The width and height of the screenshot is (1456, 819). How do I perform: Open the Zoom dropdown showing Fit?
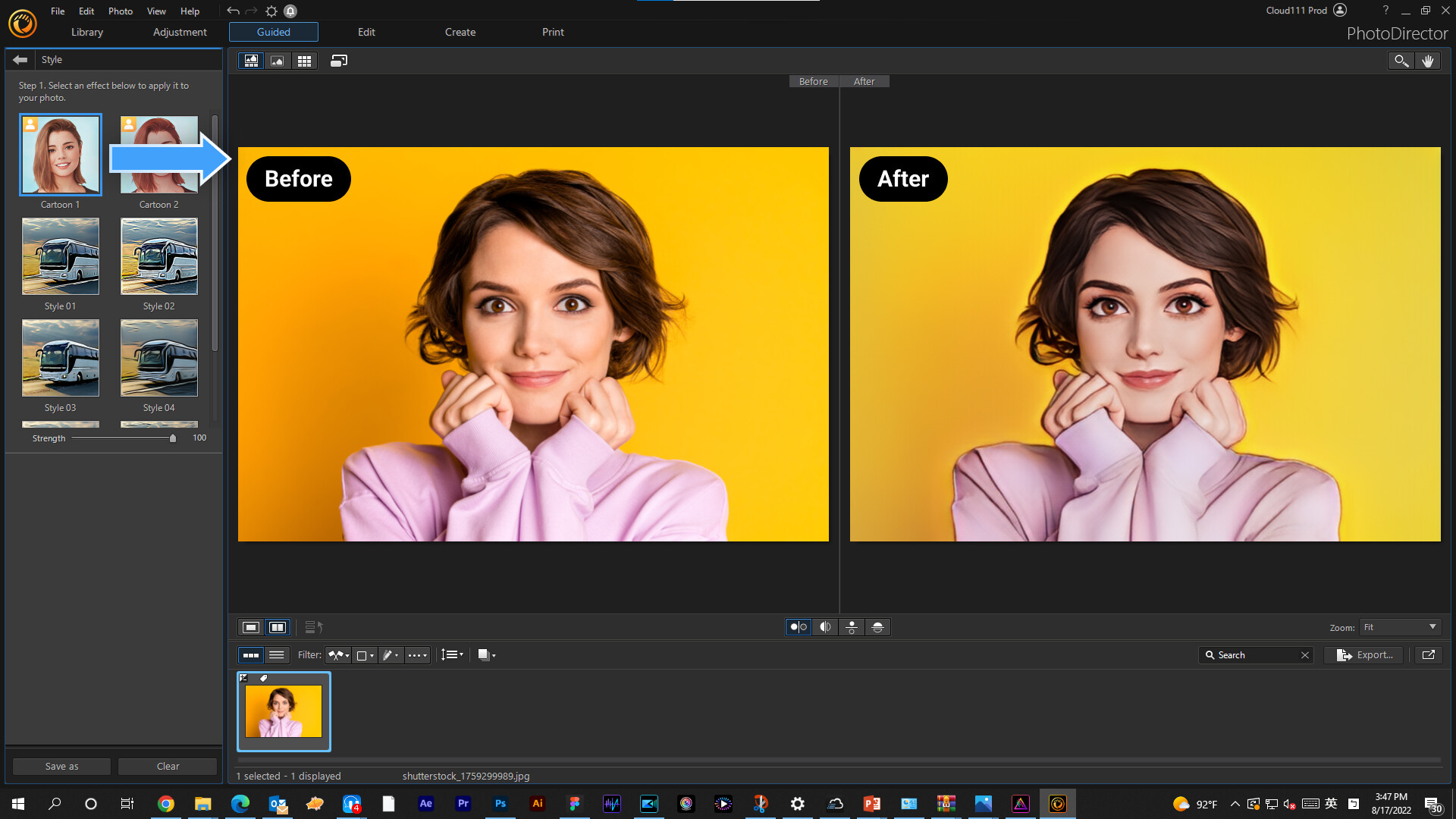[1399, 627]
